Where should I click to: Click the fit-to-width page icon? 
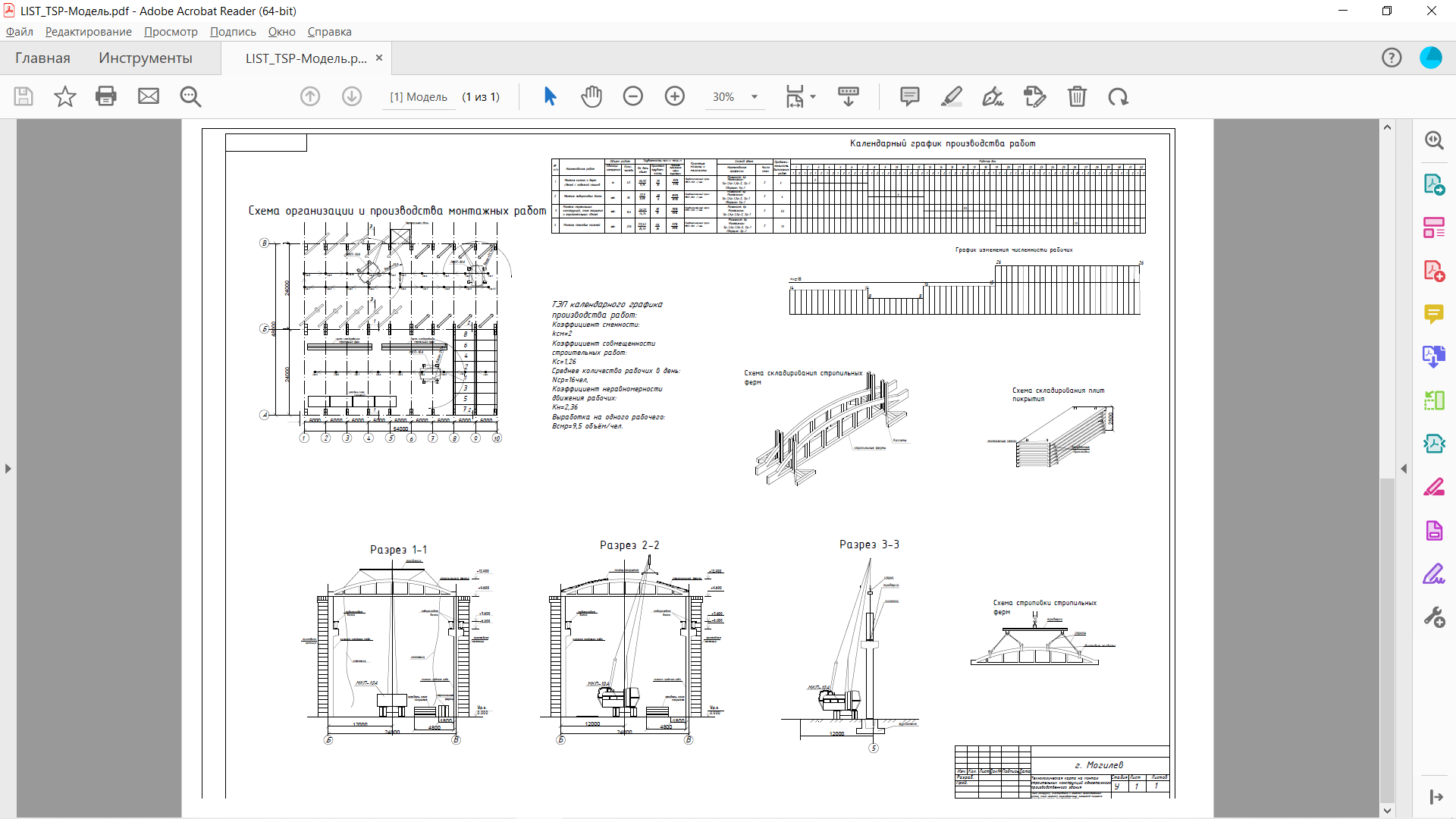pyautogui.click(x=794, y=96)
